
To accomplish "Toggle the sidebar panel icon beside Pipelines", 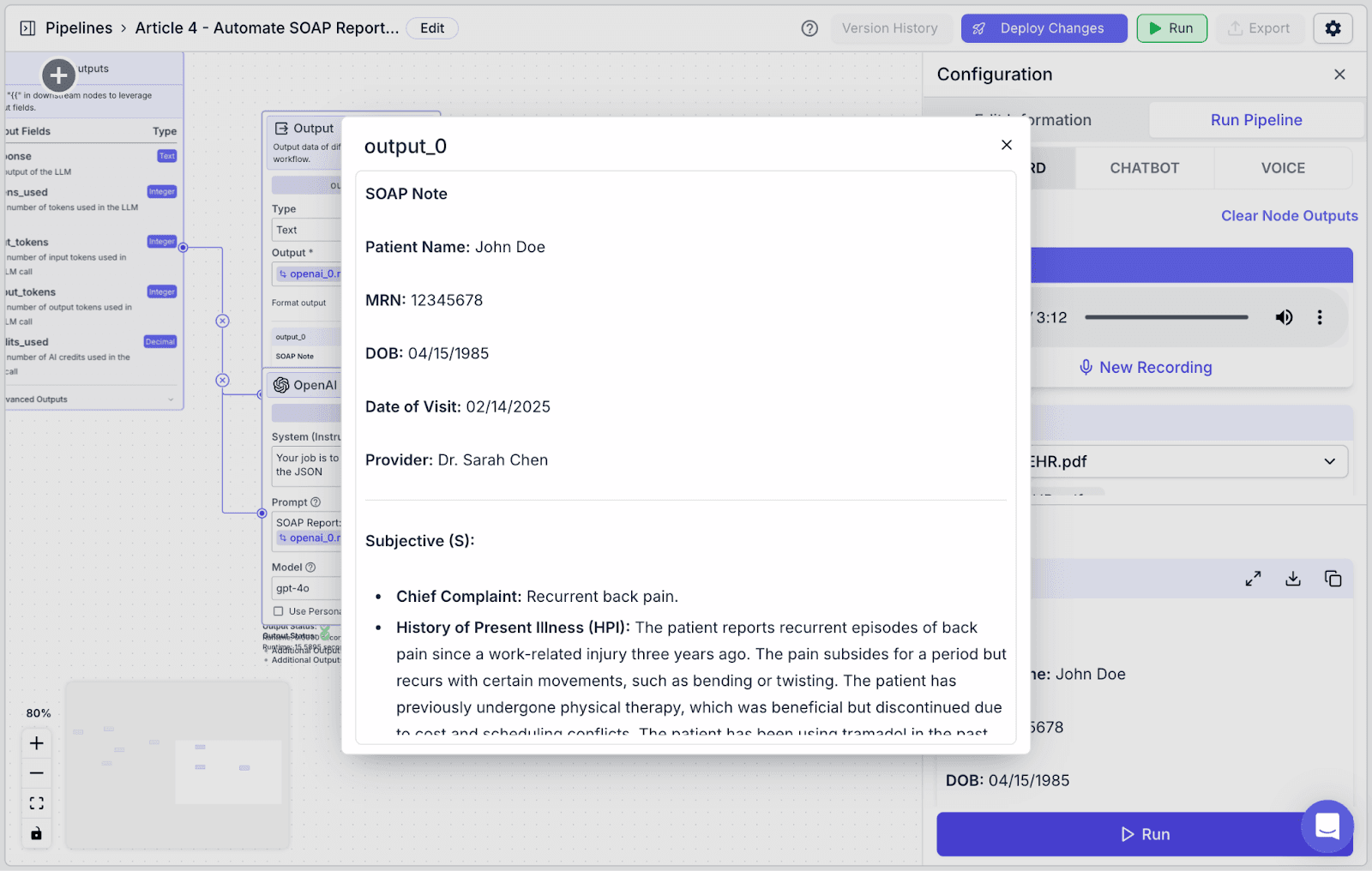I will tap(27, 28).
